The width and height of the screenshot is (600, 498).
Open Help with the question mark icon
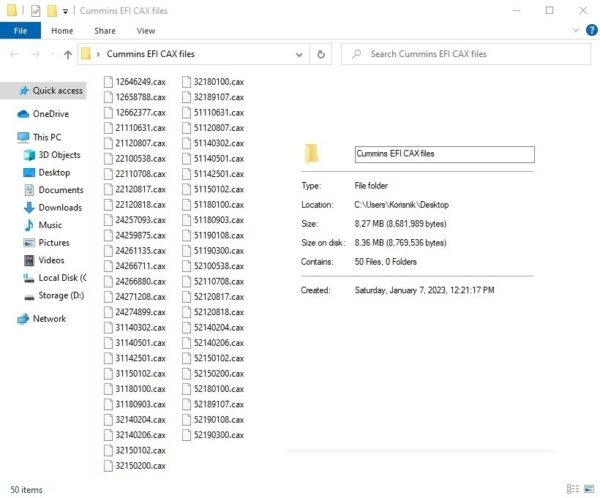[x=592, y=30]
